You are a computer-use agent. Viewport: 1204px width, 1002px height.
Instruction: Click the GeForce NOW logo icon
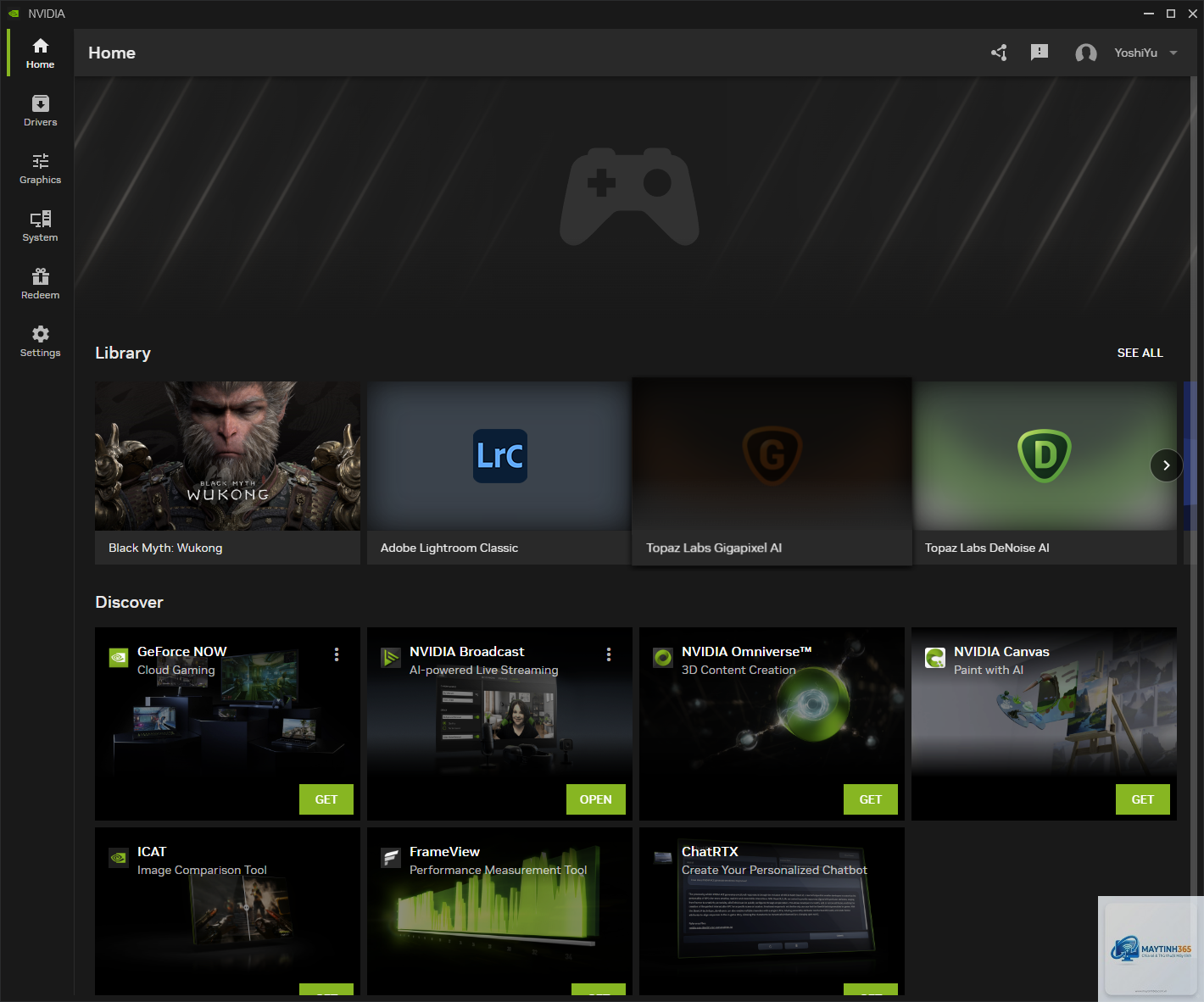click(x=119, y=658)
